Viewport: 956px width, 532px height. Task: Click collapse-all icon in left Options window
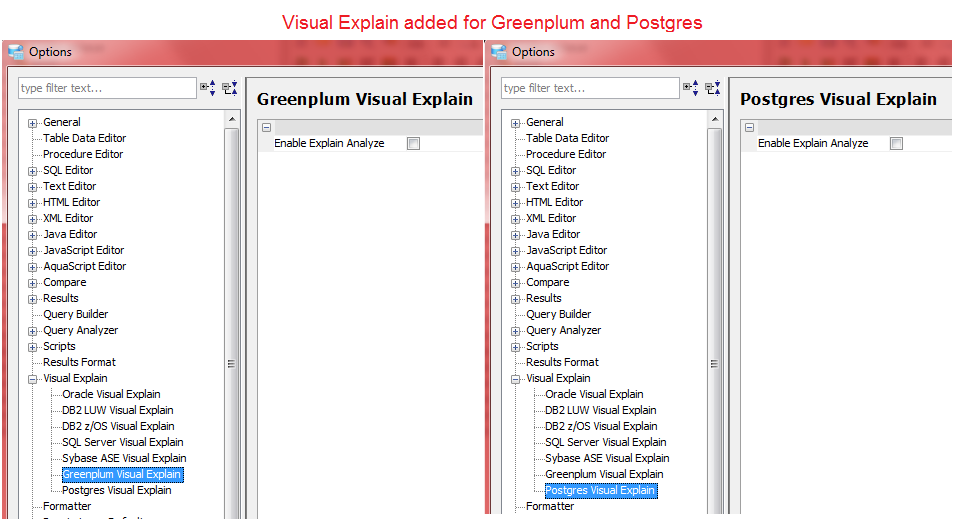click(230, 88)
